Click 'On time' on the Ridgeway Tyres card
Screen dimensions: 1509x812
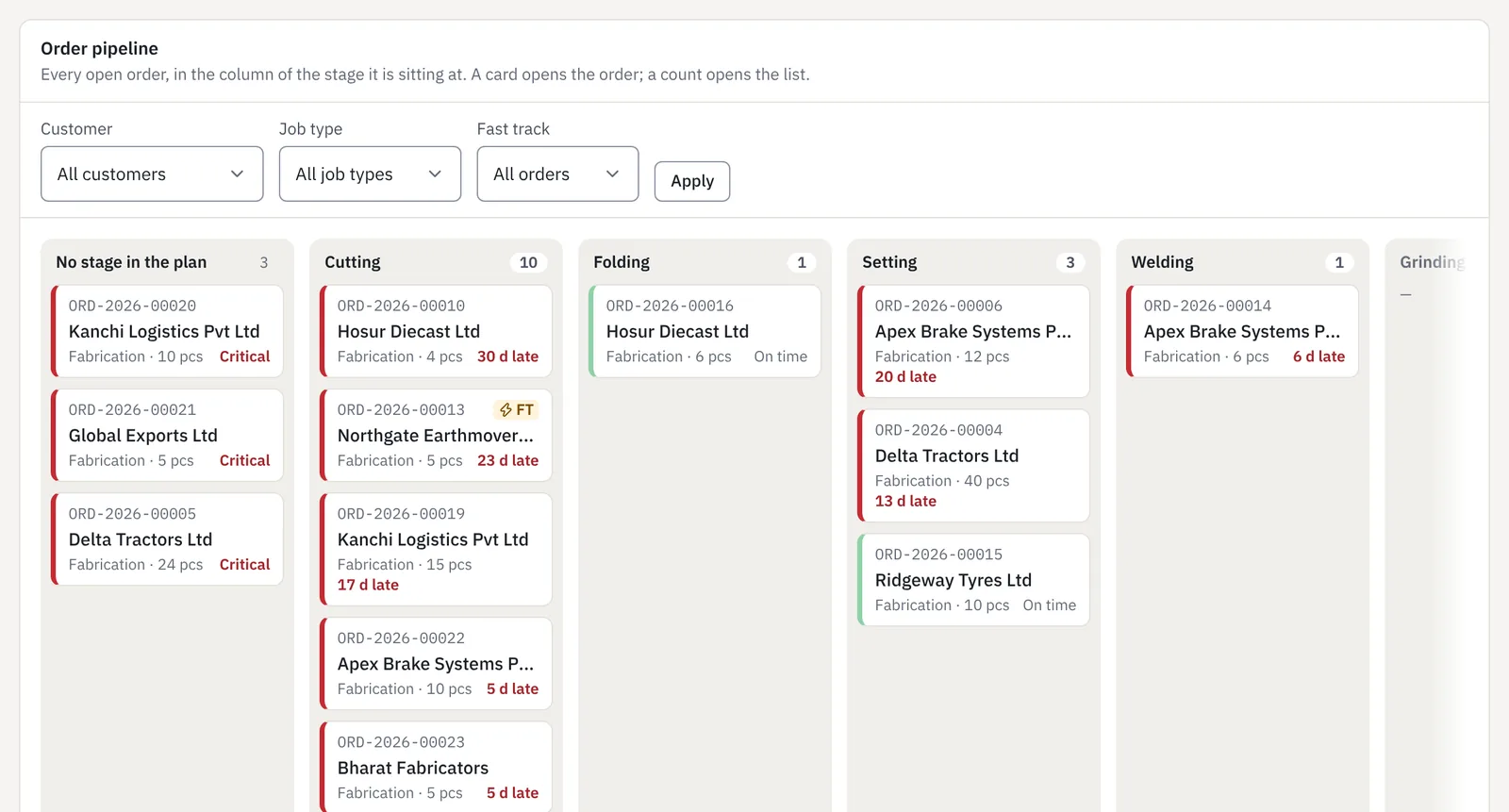click(1049, 605)
